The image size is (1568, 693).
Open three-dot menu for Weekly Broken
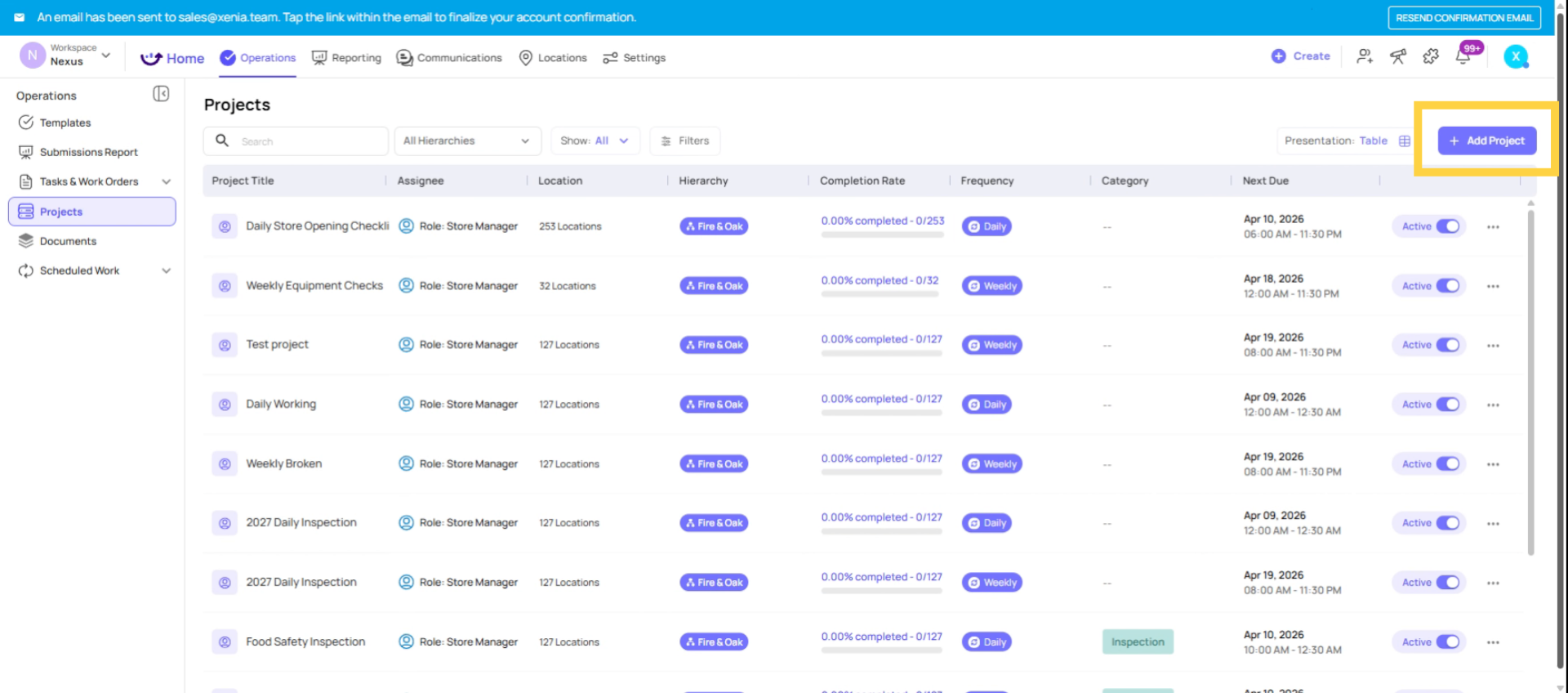[1493, 464]
